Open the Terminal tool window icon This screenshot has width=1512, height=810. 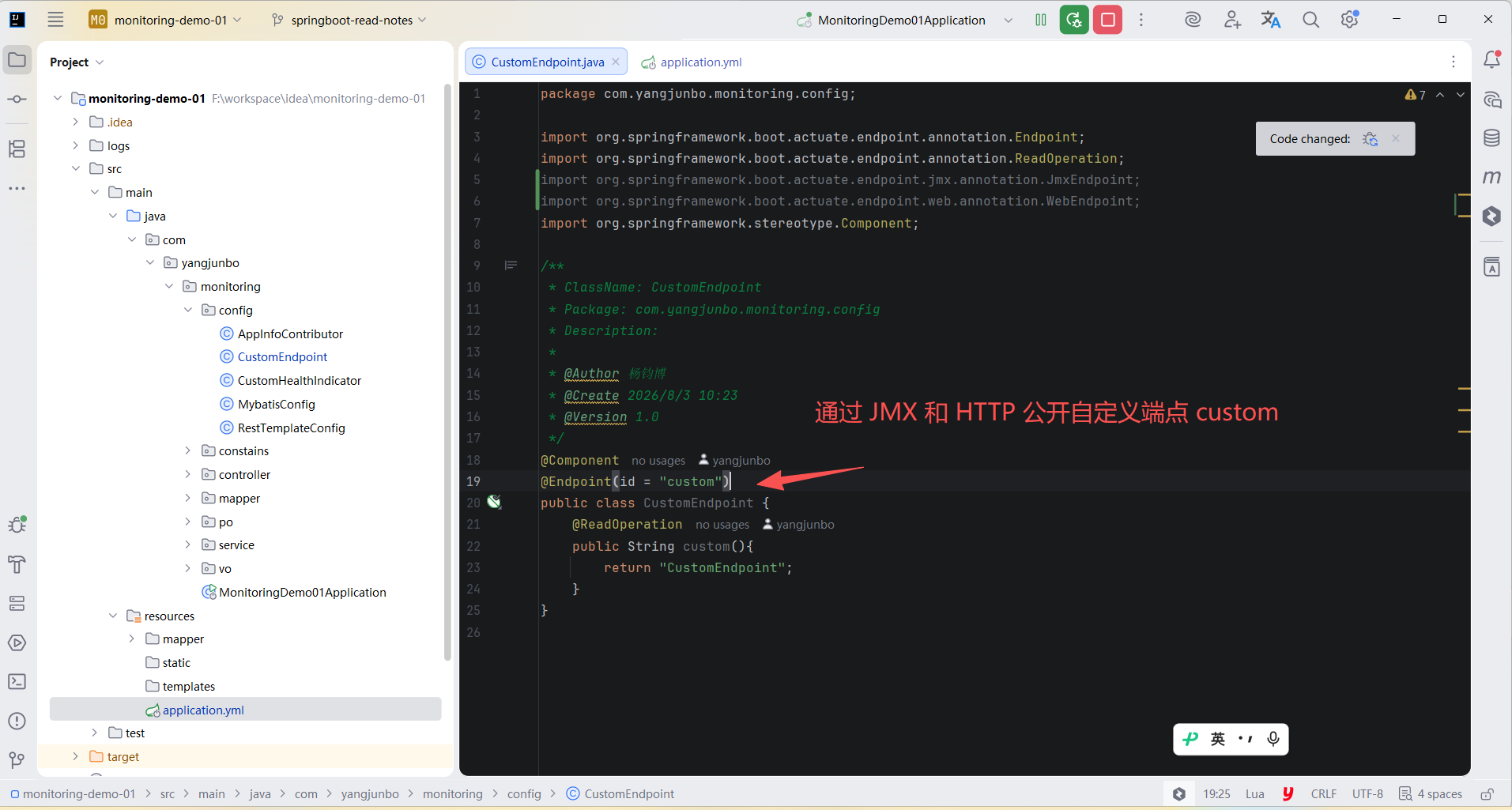(x=17, y=681)
